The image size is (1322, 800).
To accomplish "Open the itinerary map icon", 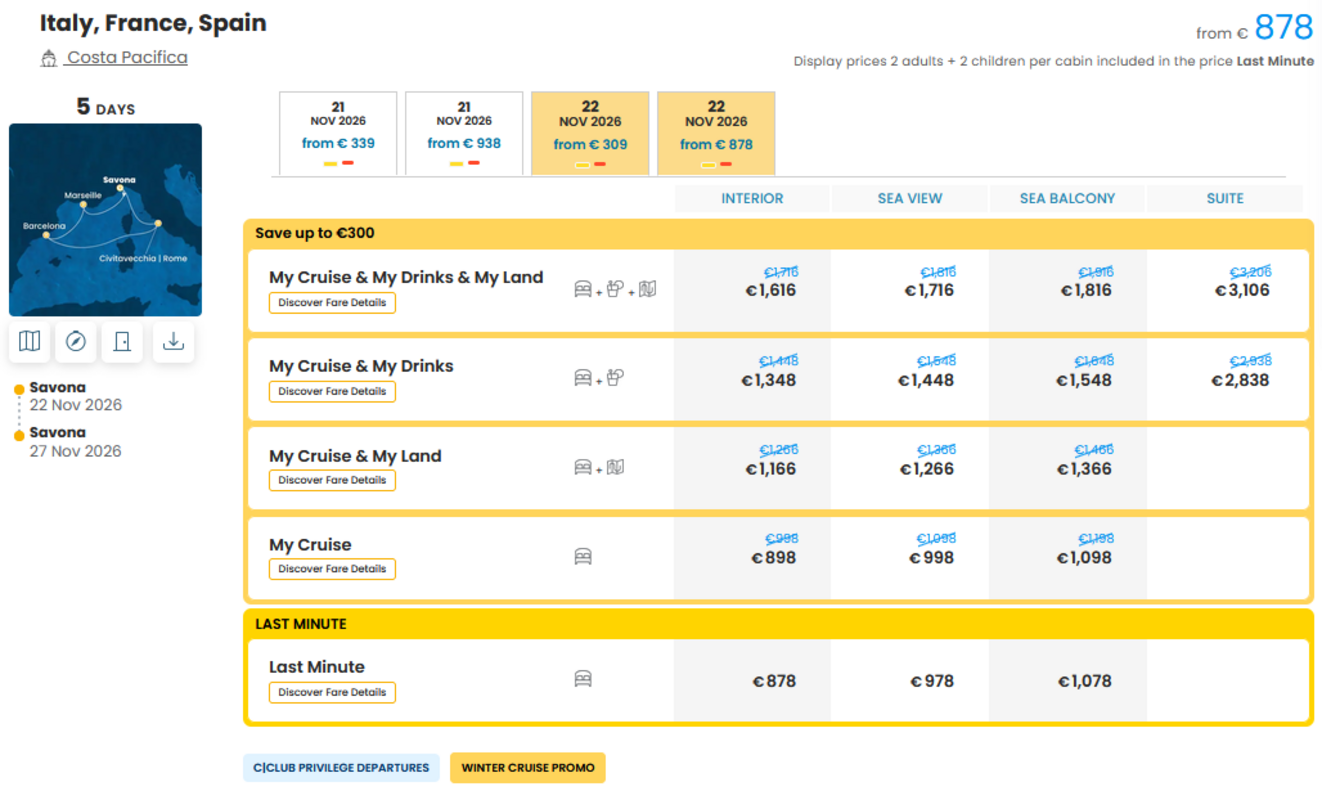I will 30,342.
